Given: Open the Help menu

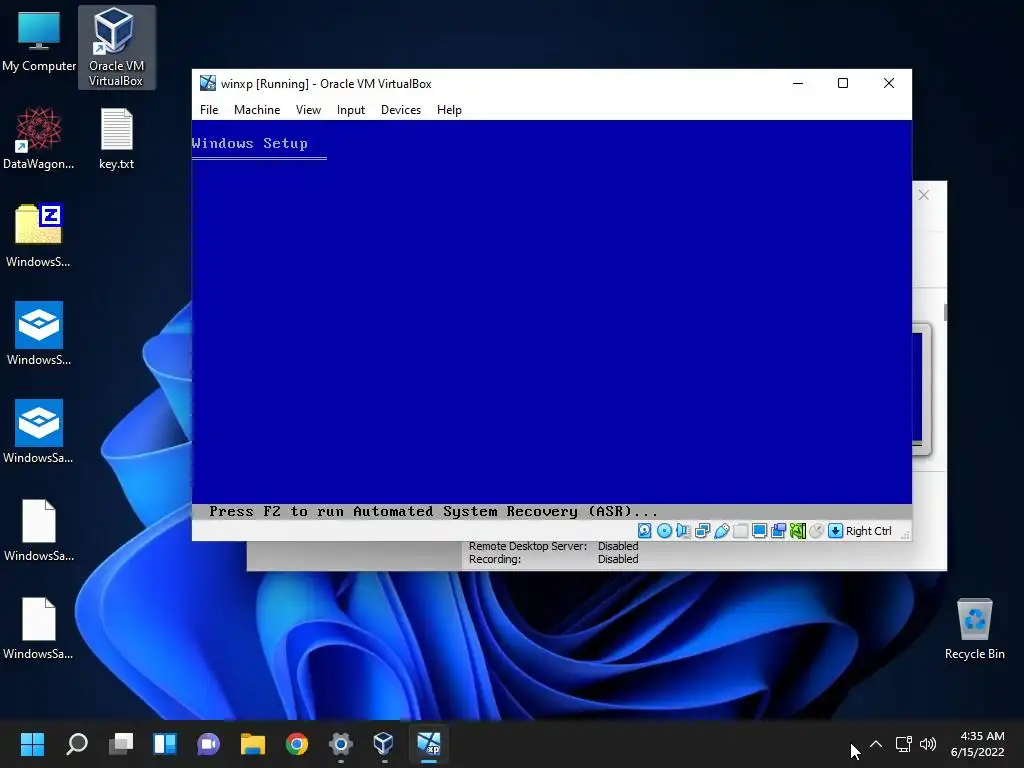Looking at the screenshot, I should [x=449, y=110].
